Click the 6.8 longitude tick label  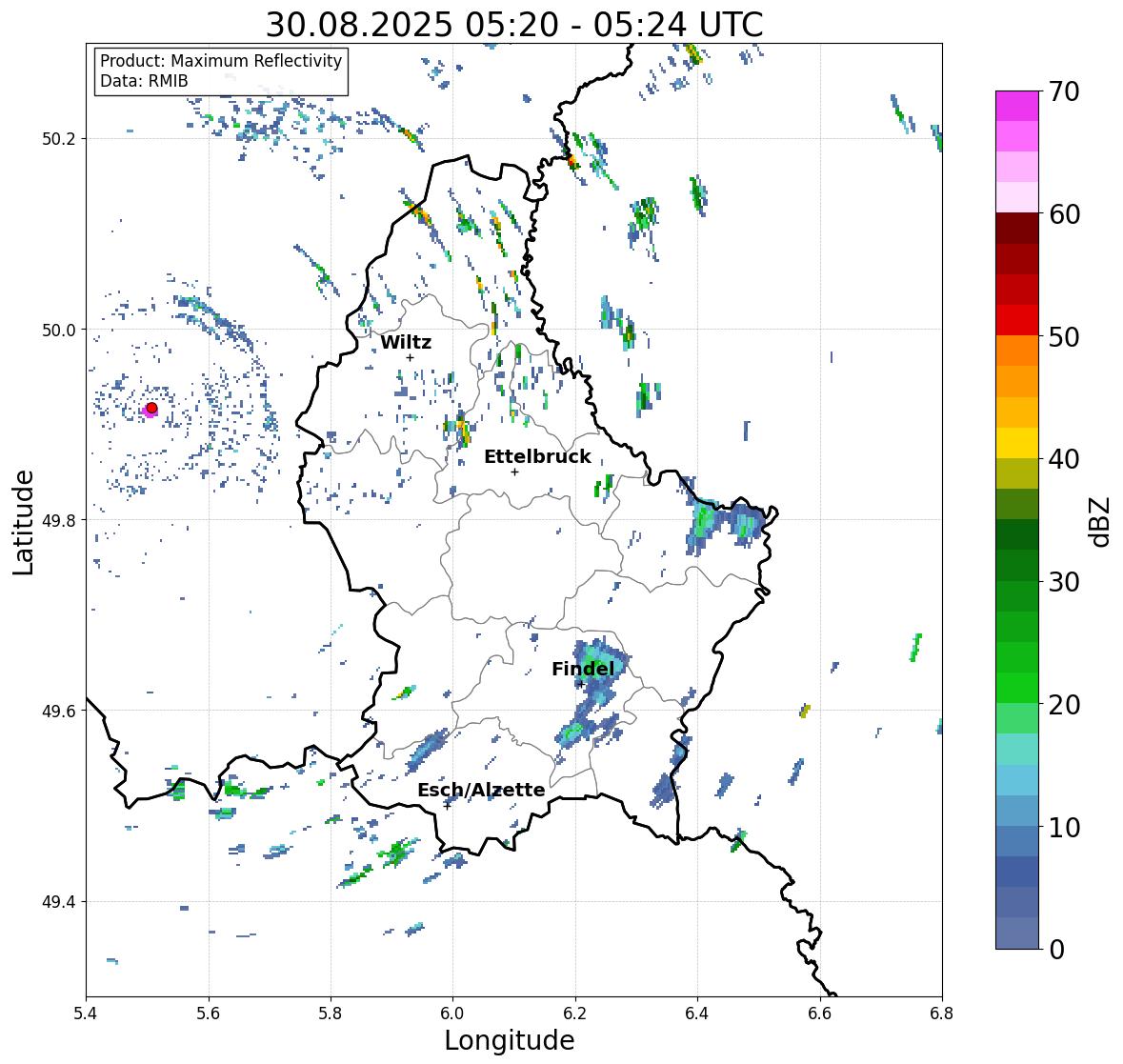(x=942, y=1012)
